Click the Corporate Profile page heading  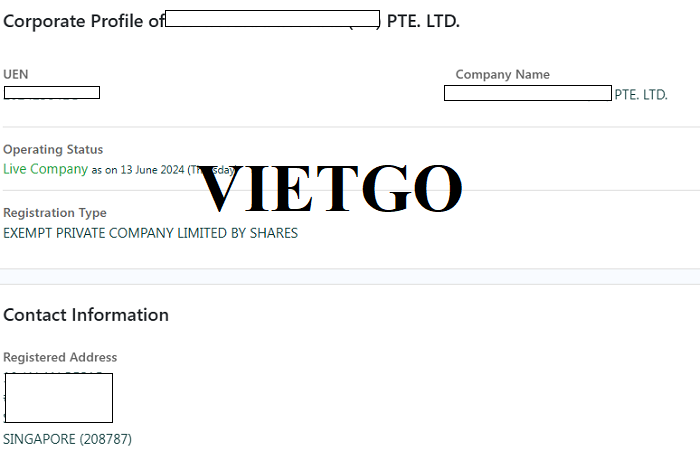tap(231, 21)
